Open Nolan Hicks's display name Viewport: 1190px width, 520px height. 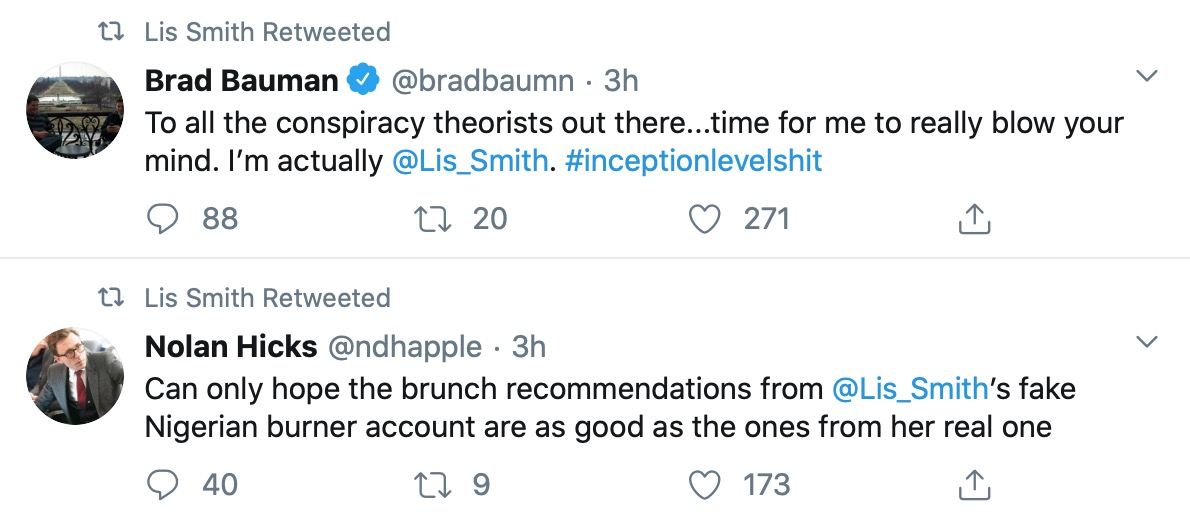[231, 347]
